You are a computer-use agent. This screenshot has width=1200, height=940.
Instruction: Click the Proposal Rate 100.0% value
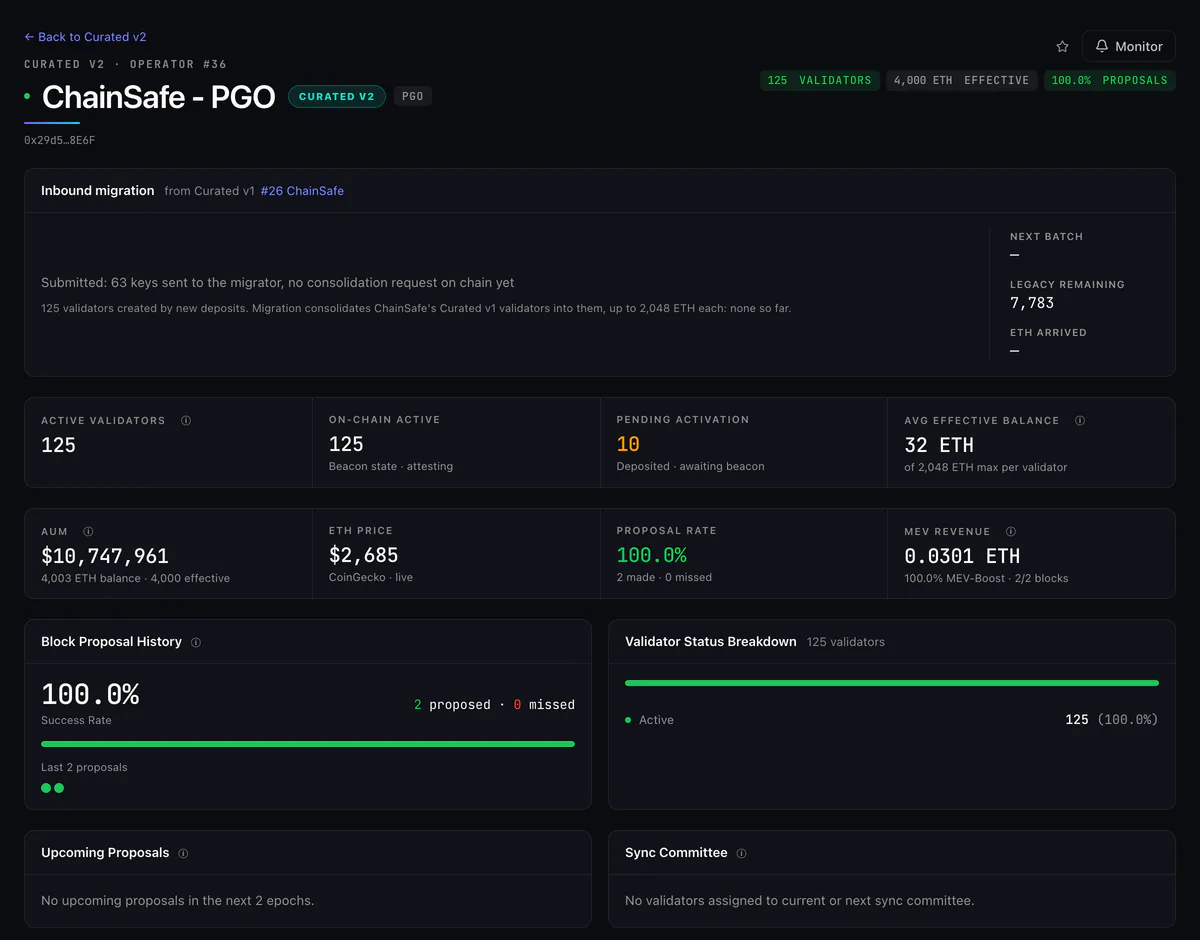click(x=651, y=555)
